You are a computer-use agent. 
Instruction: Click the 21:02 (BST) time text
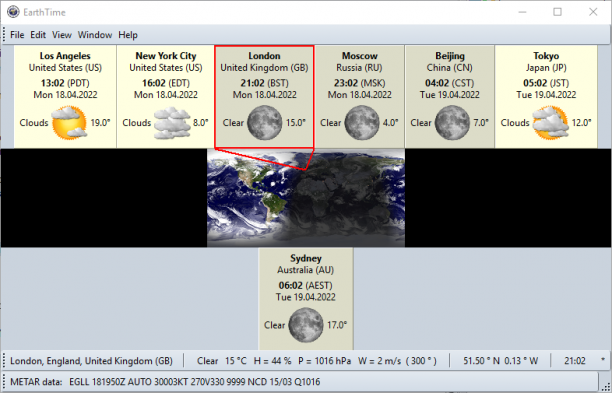click(x=264, y=83)
